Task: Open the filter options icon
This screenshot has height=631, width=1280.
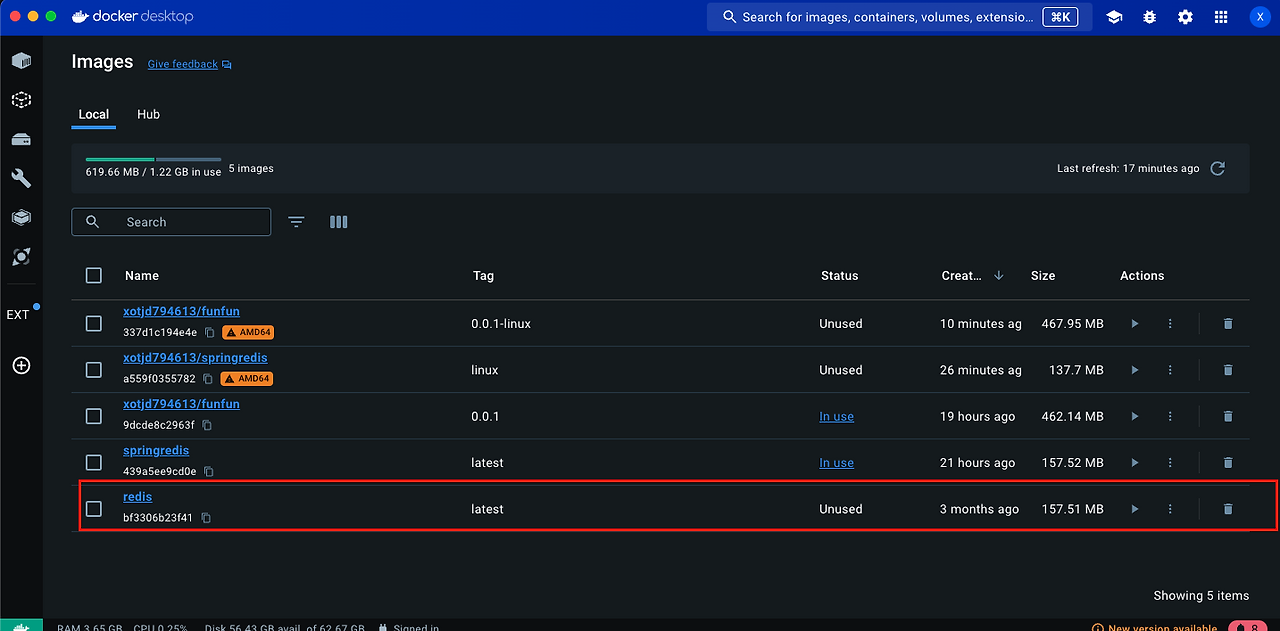Action: click(x=296, y=222)
